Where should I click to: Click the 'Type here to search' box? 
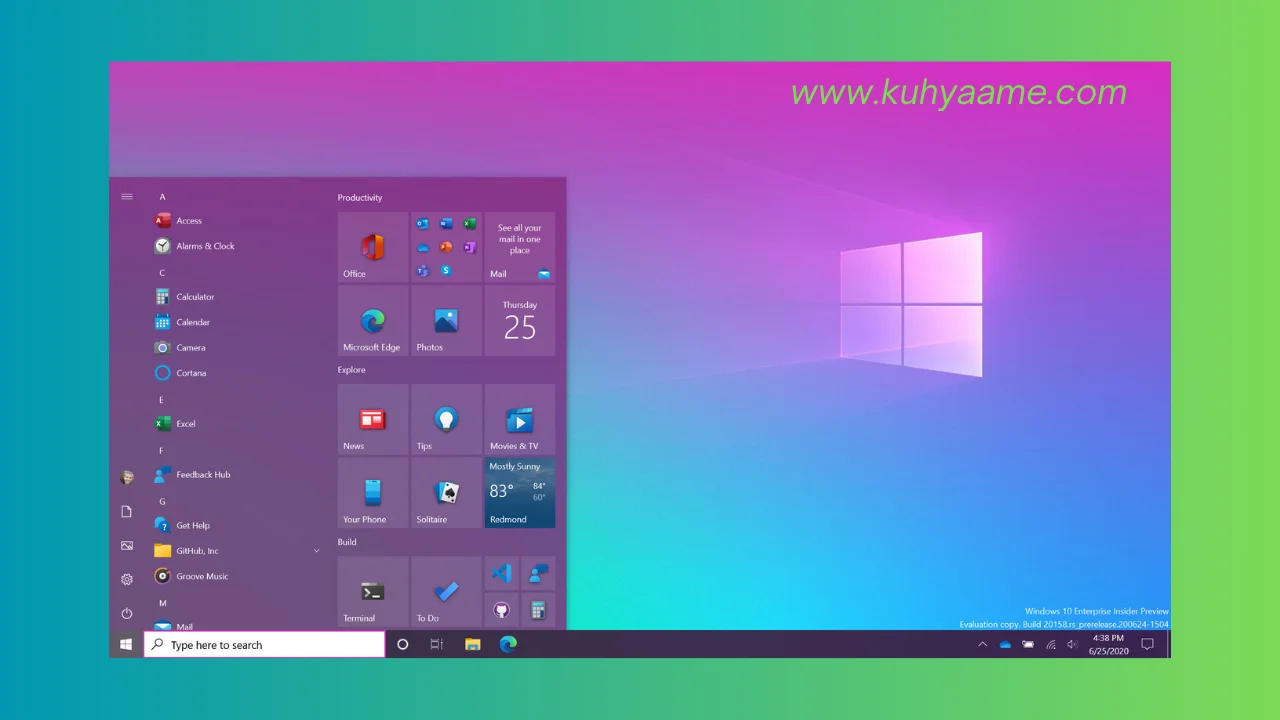(265, 645)
